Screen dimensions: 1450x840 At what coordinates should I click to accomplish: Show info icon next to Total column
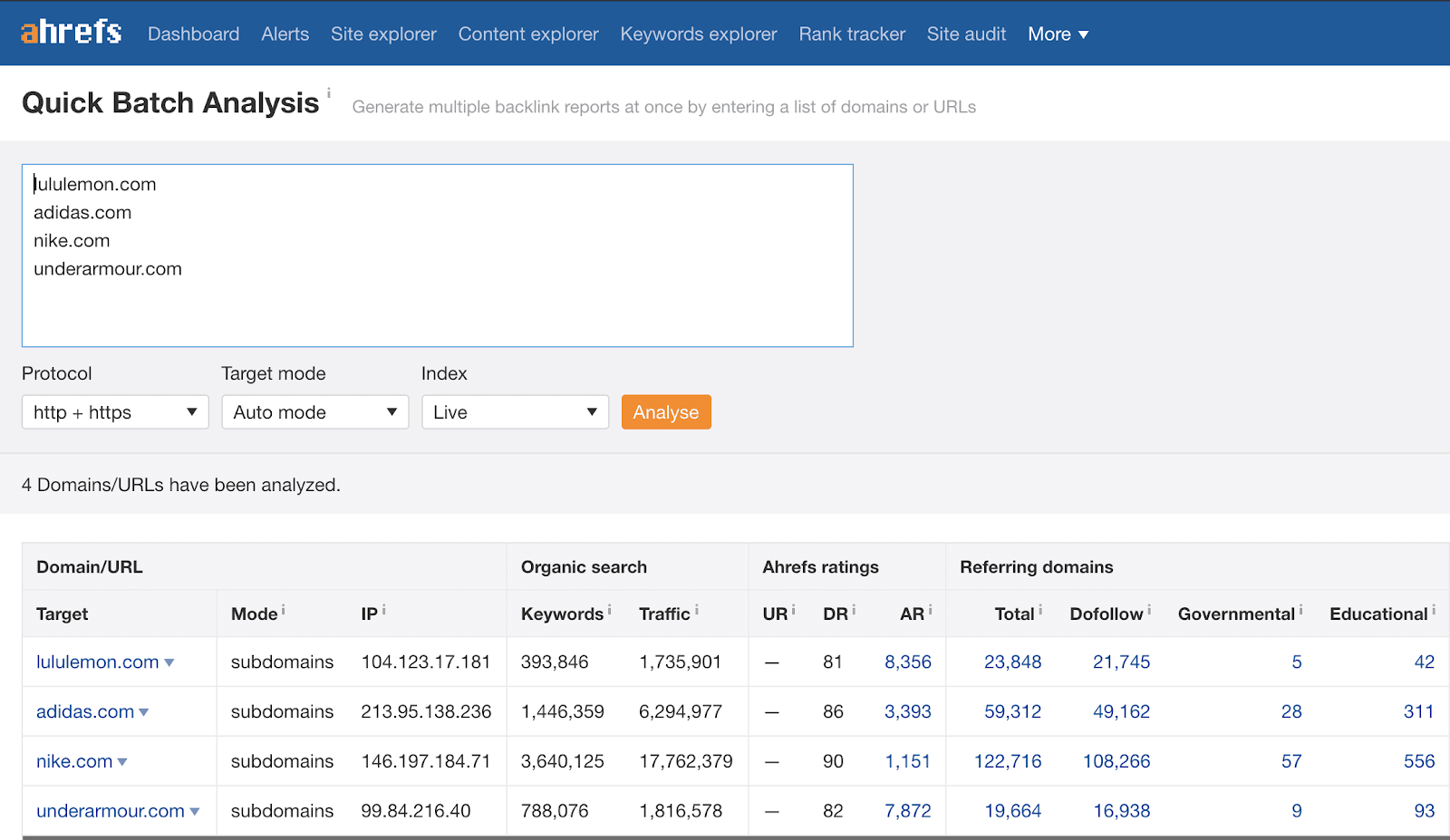coord(1040,611)
